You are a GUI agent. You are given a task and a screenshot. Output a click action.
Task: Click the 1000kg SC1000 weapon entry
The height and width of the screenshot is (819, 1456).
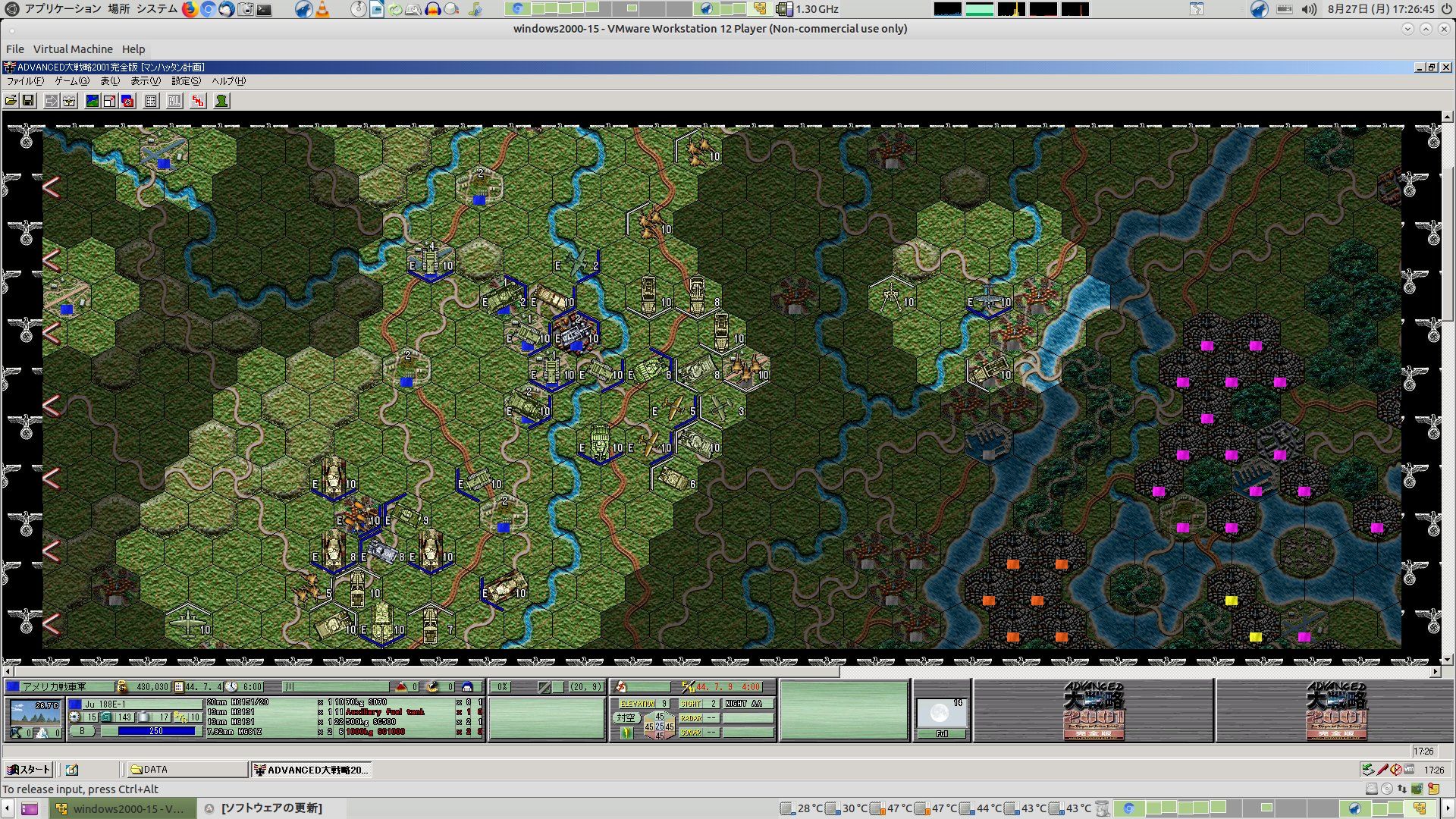[375, 732]
